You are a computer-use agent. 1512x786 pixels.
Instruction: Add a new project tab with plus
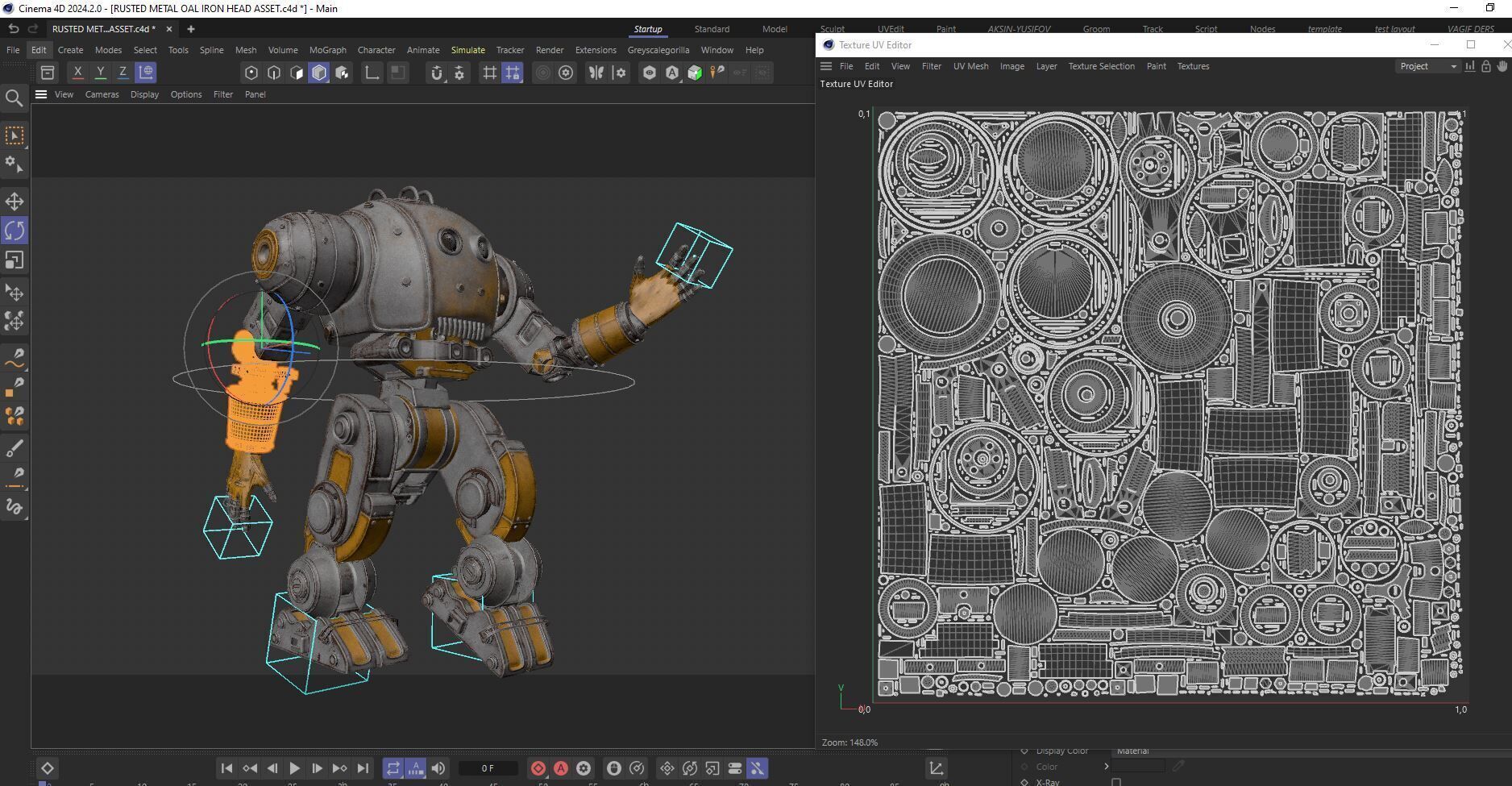pyautogui.click(x=190, y=29)
